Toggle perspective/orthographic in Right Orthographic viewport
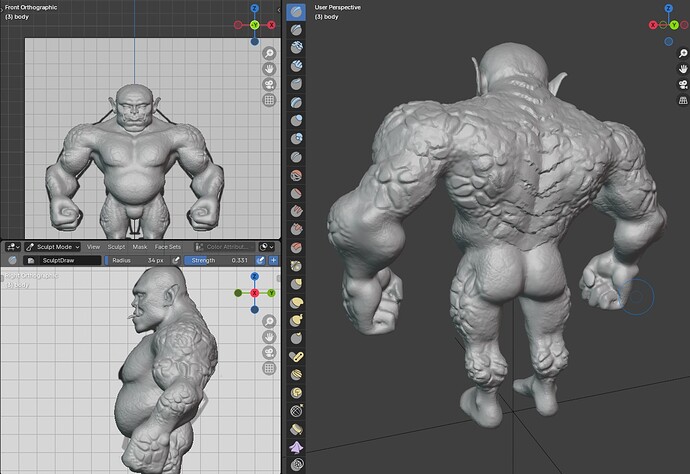 269,368
